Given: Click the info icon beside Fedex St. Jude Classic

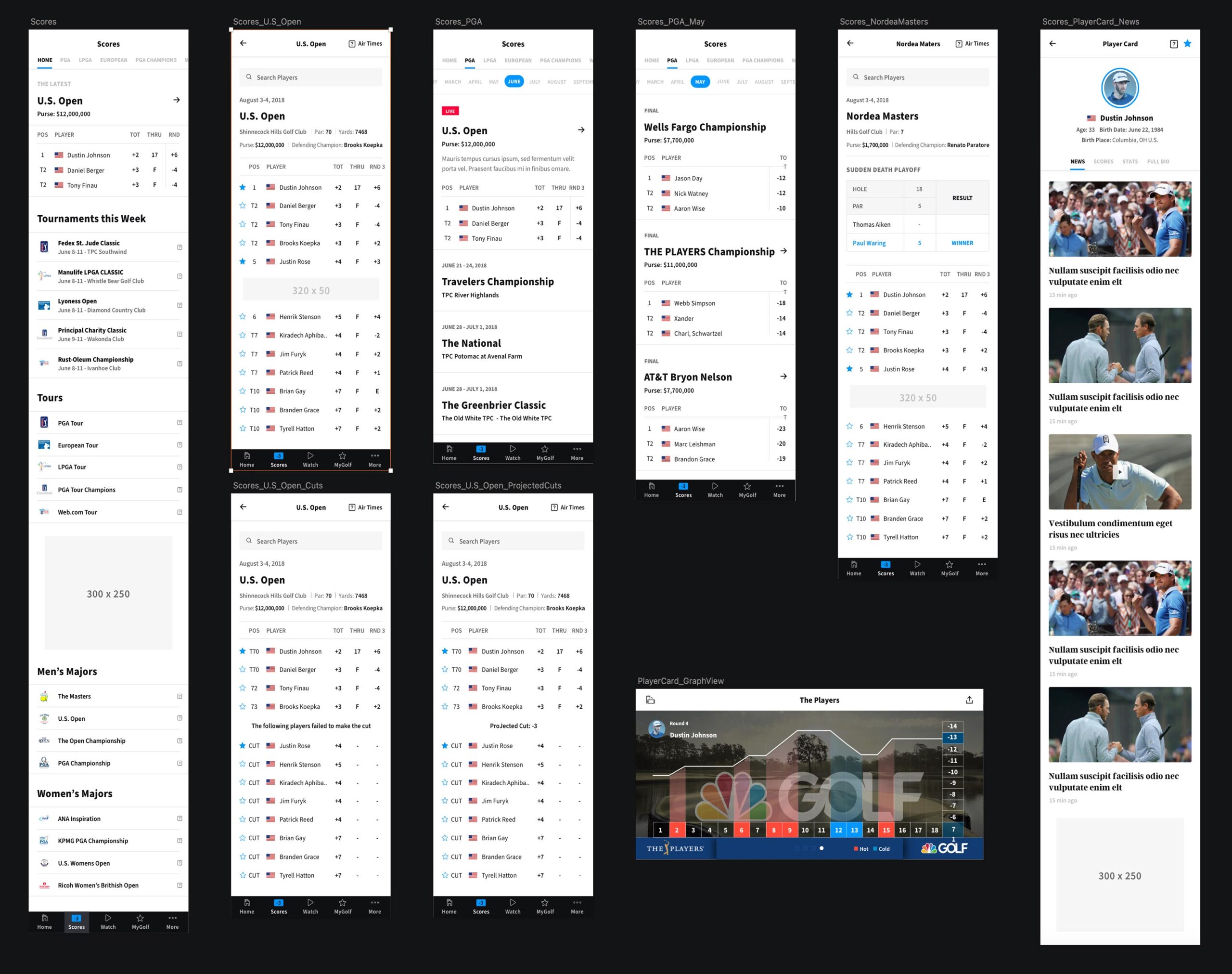Looking at the screenshot, I should click(180, 247).
